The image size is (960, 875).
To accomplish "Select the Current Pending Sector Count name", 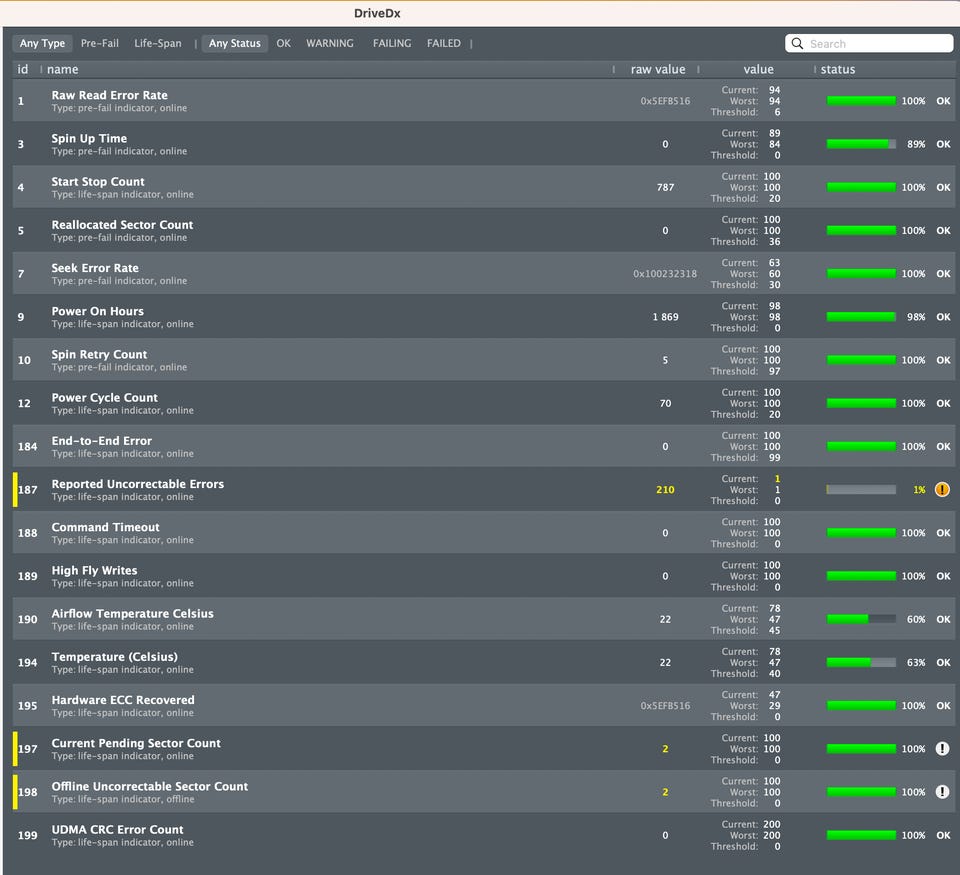I will pyautogui.click(x=136, y=743).
